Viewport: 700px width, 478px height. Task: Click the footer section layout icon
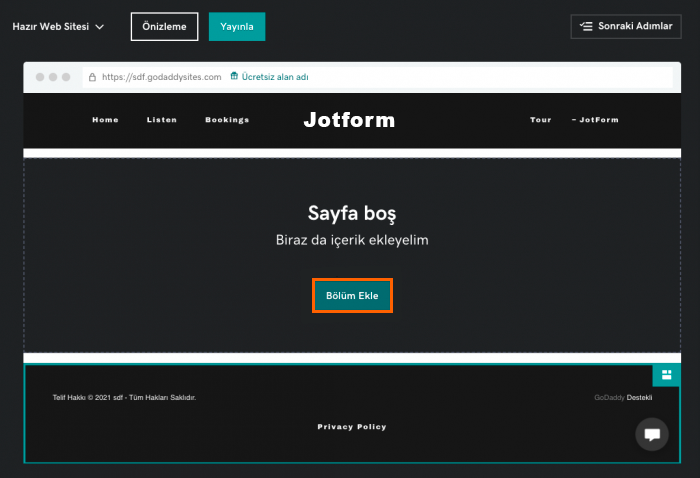[667, 375]
